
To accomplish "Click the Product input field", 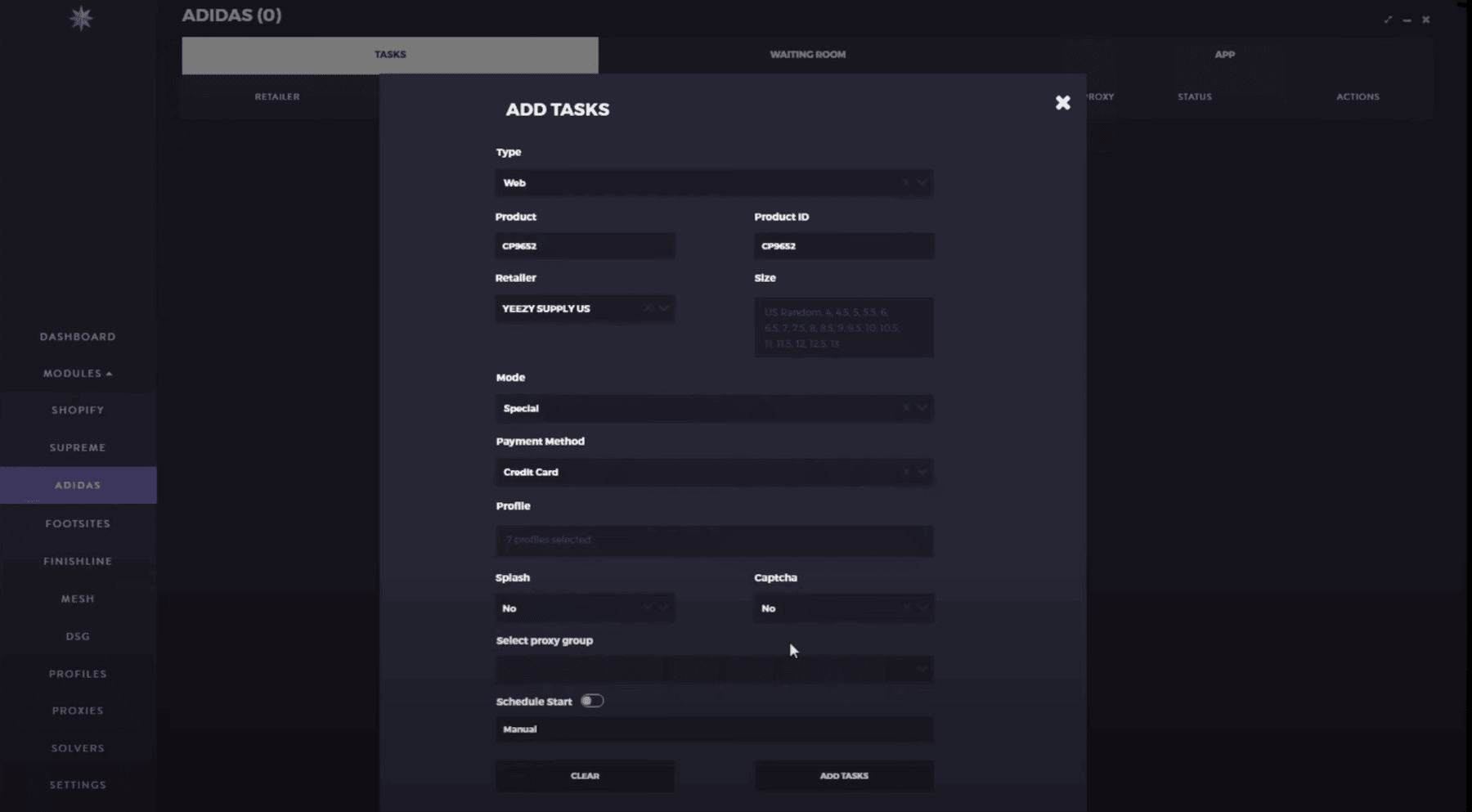I will [585, 245].
